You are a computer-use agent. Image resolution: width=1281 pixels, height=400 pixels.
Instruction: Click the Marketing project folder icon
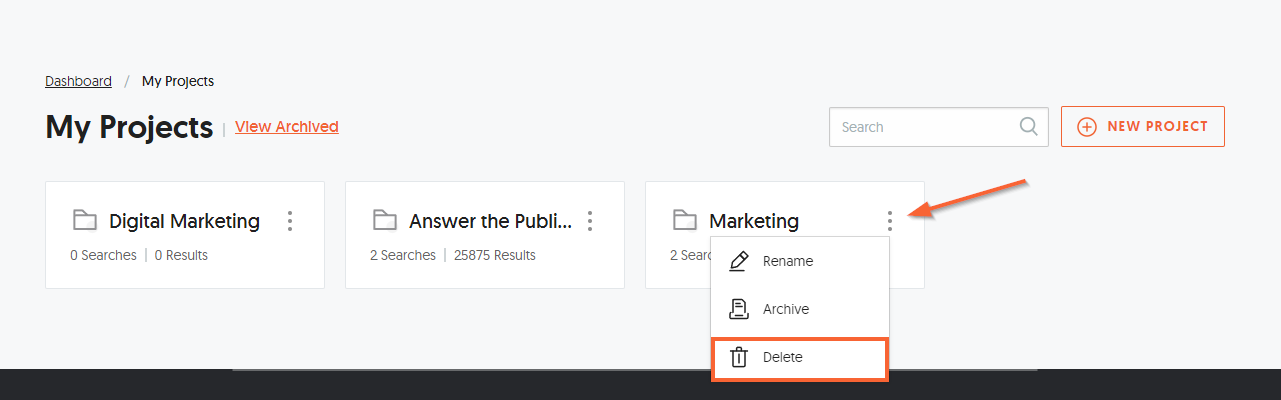(x=684, y=220)
